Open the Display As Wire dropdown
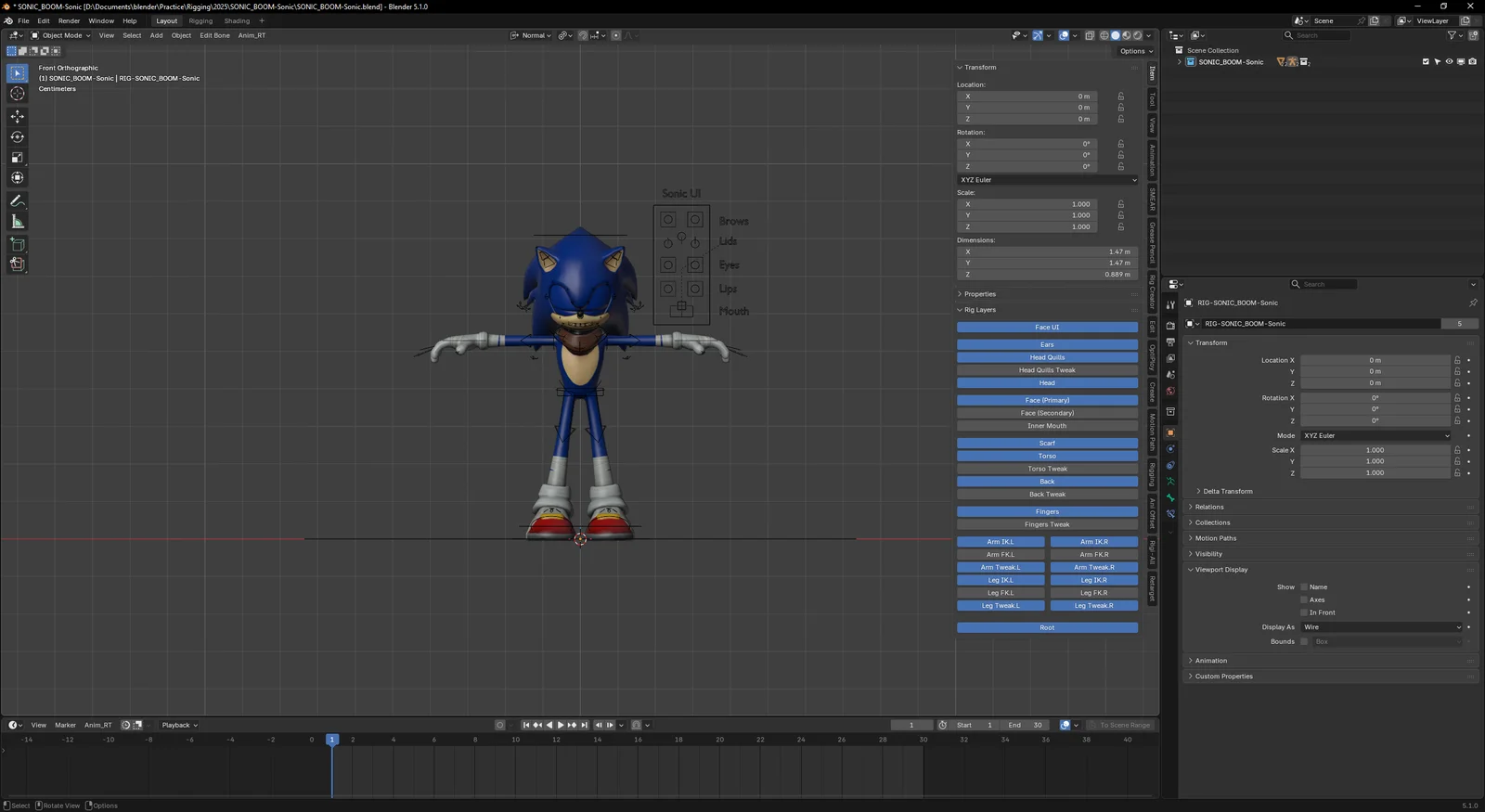The width and height of the screenshot is (1485, 812). pyautogui.click(x=1382, y=627)
